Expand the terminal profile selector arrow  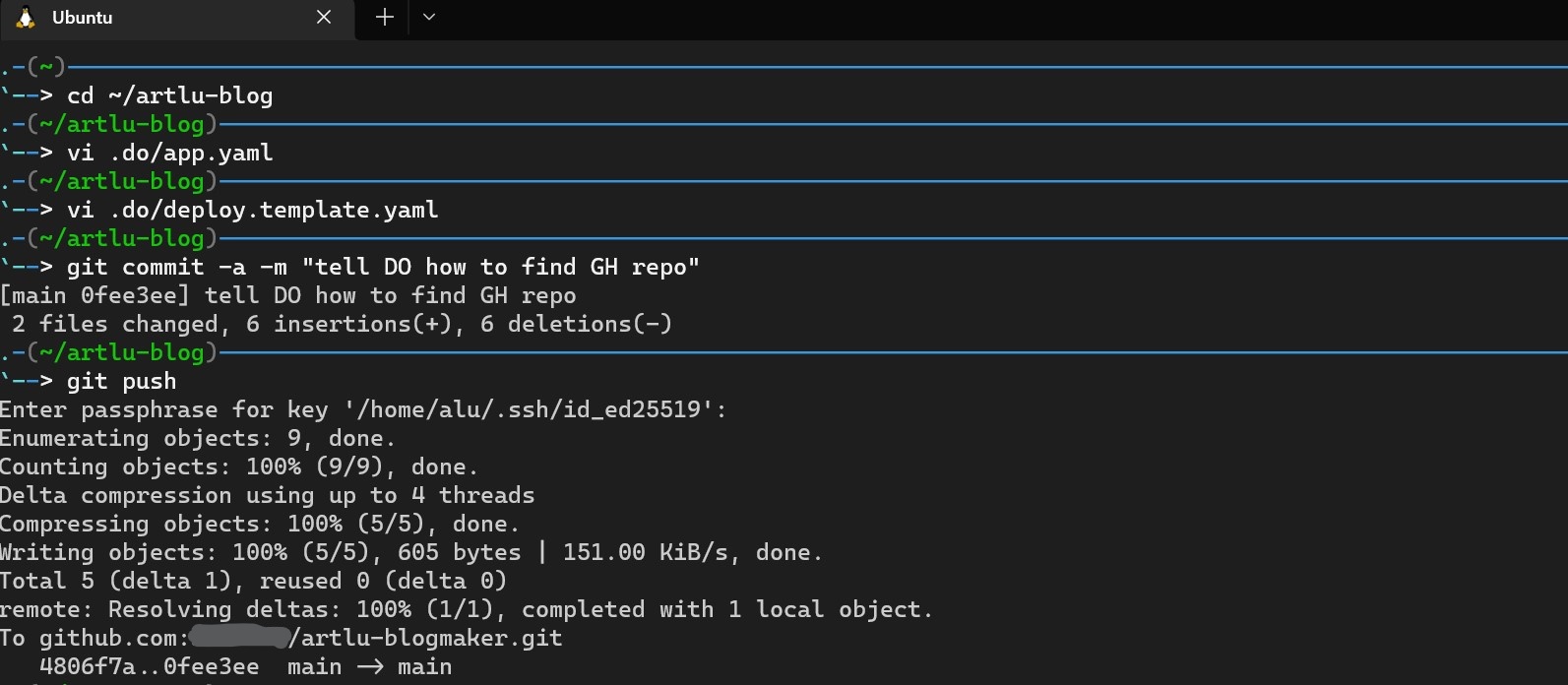(x=427, y=17)
